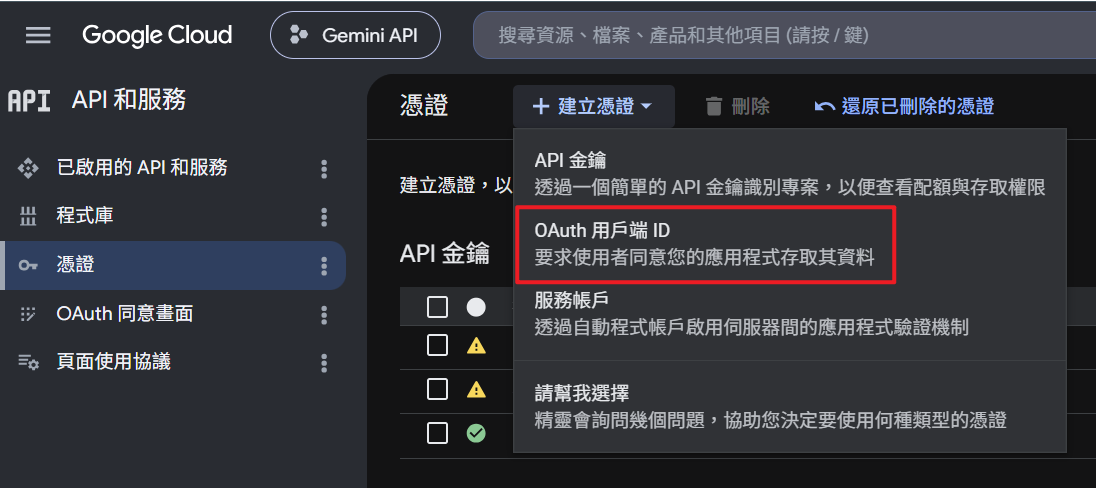Open the more options for 頁面使用協議
The height and width of the screenshot is (488, 1096).
coord(324,363)
